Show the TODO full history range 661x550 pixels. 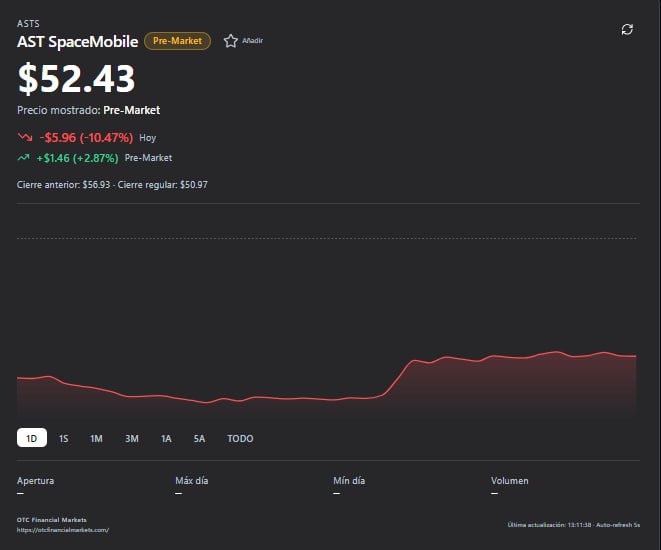tap(240, 439)
